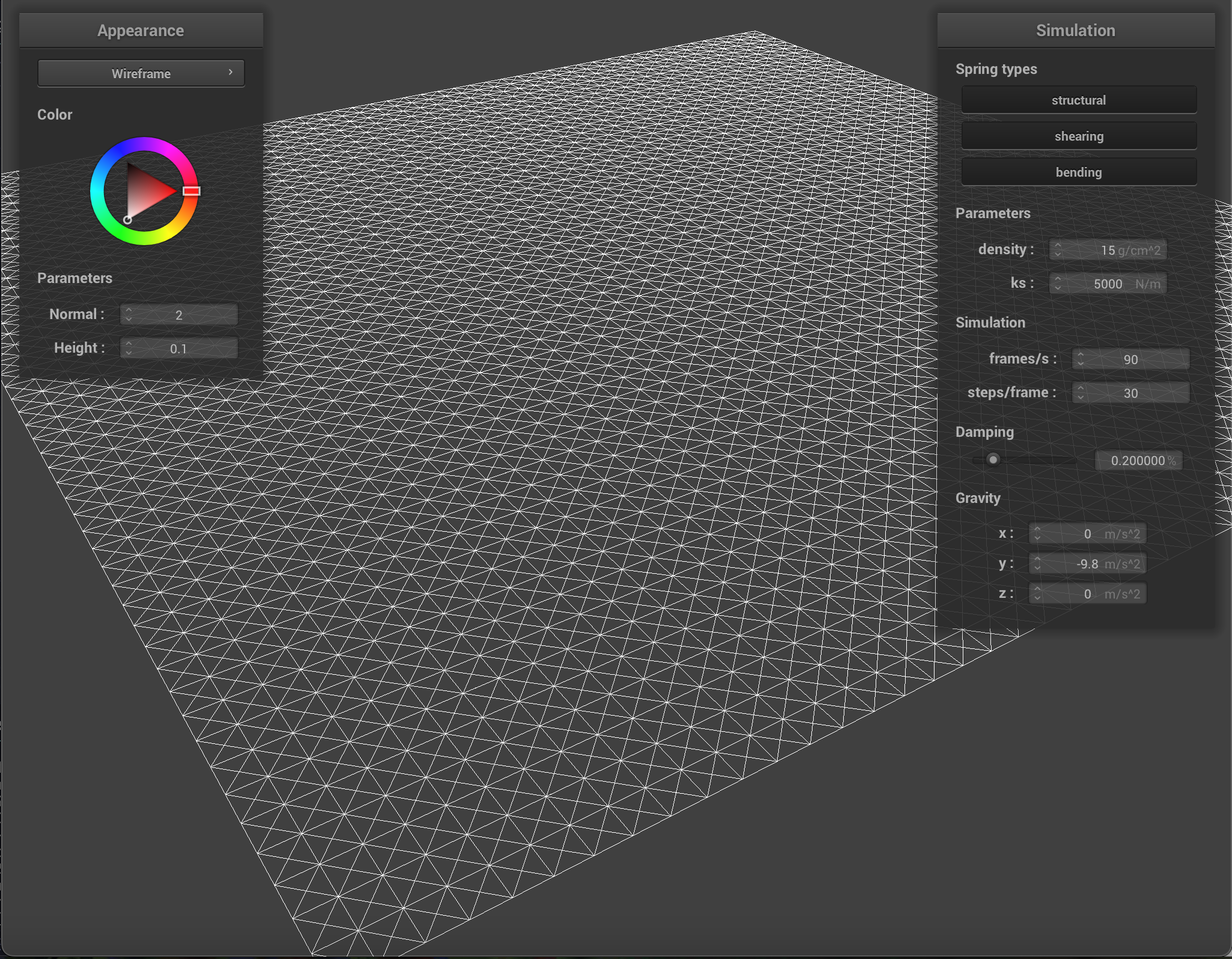Click the density value field
This screenshot has width=1232, height=959.
(x=1108, y=250)
